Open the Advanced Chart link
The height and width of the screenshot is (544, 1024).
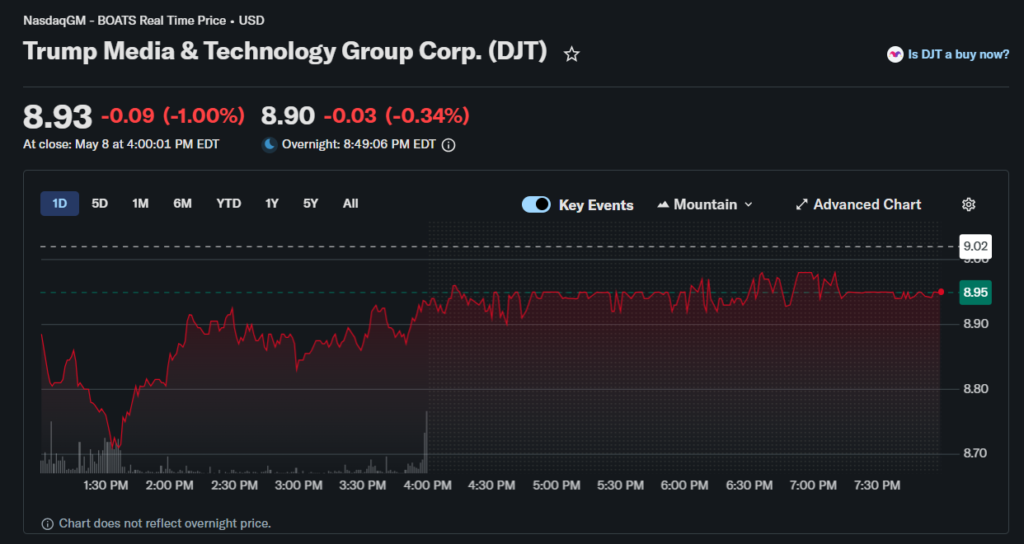[867, 204]
